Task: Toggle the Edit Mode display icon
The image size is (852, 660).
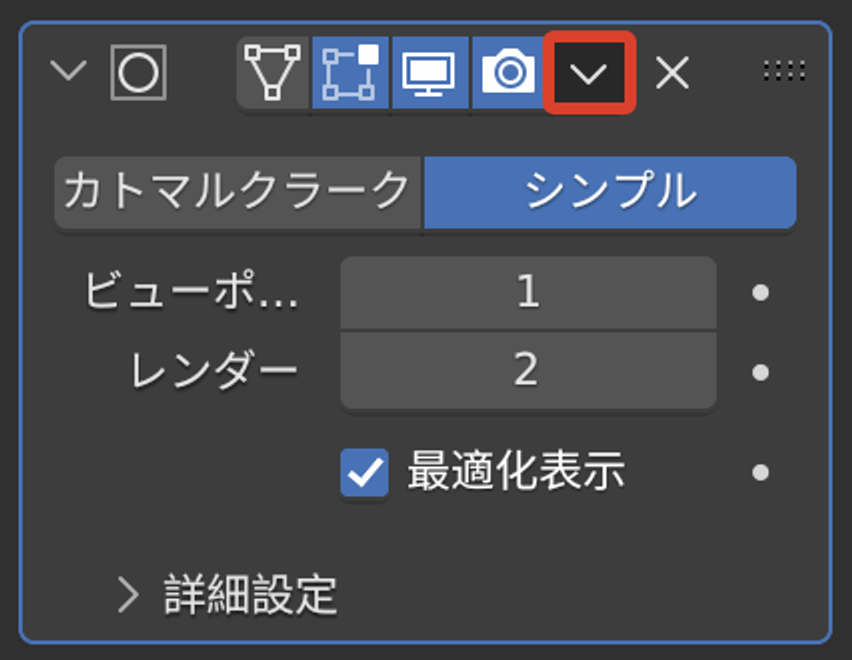Action: pyautogui.click(x=350, y=72)
